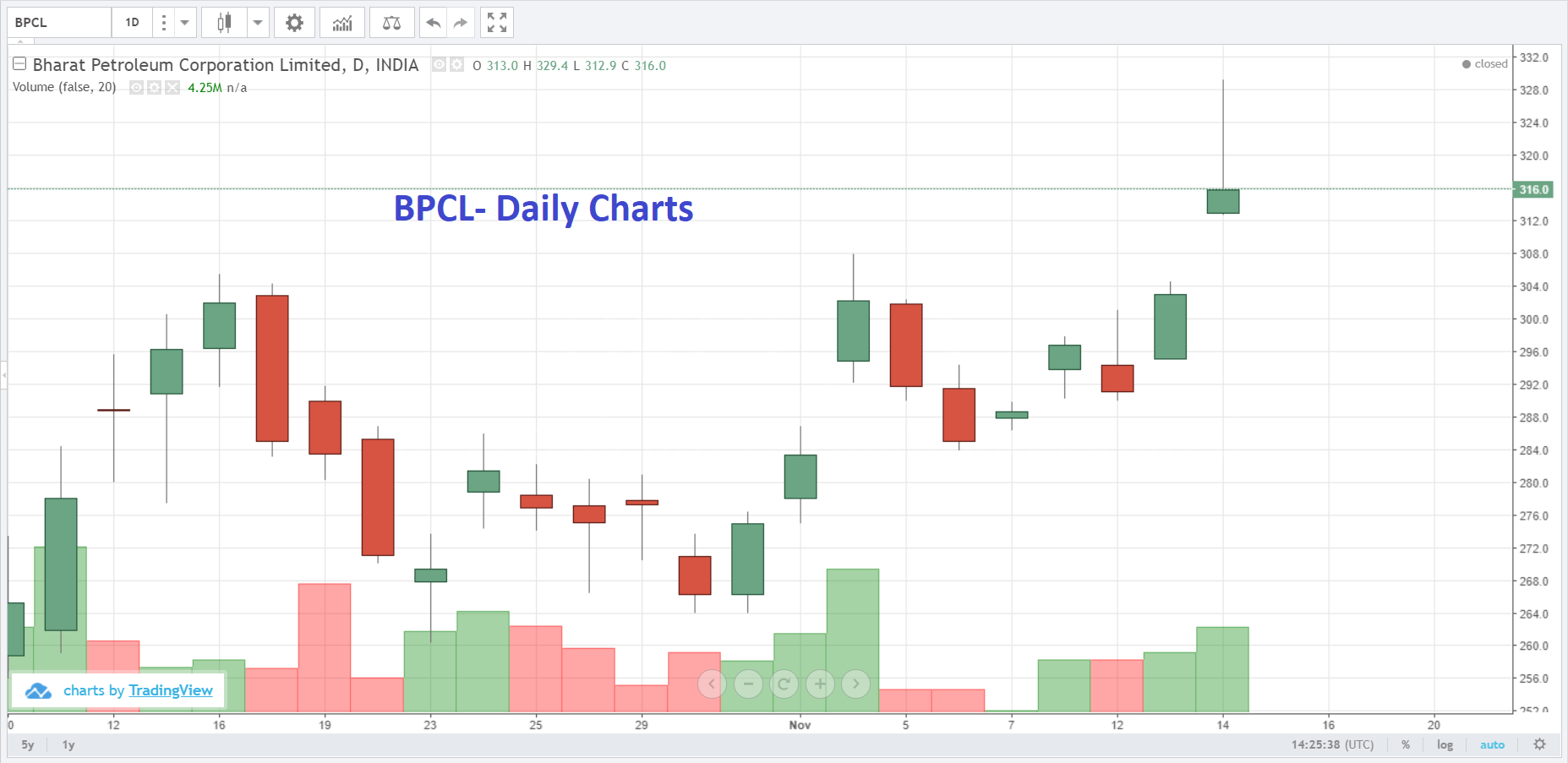
Task: Expand the chart style dropdown arrow
Action: [258, 23]
